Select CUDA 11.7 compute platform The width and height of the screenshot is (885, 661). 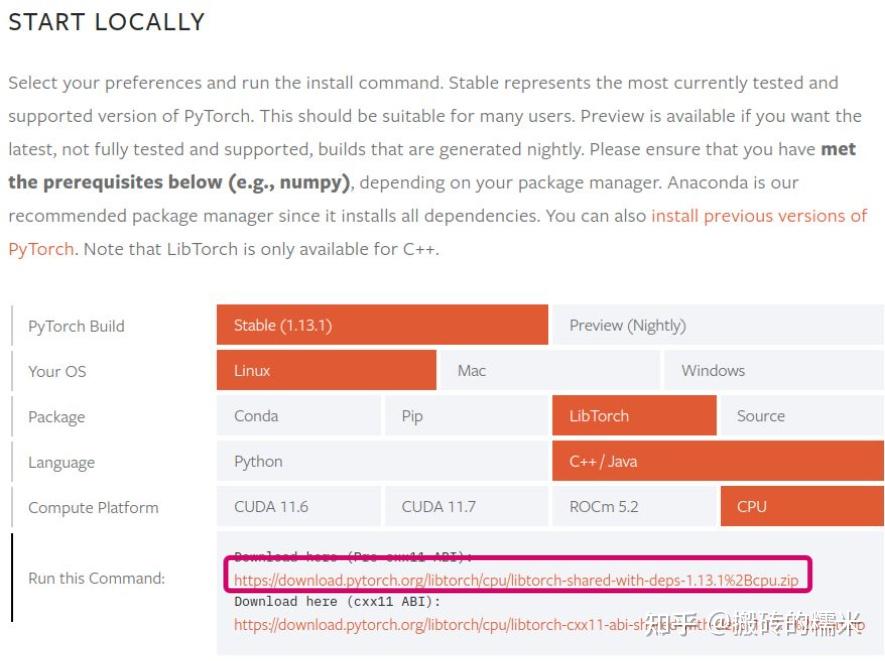click(x=465, y=507)
